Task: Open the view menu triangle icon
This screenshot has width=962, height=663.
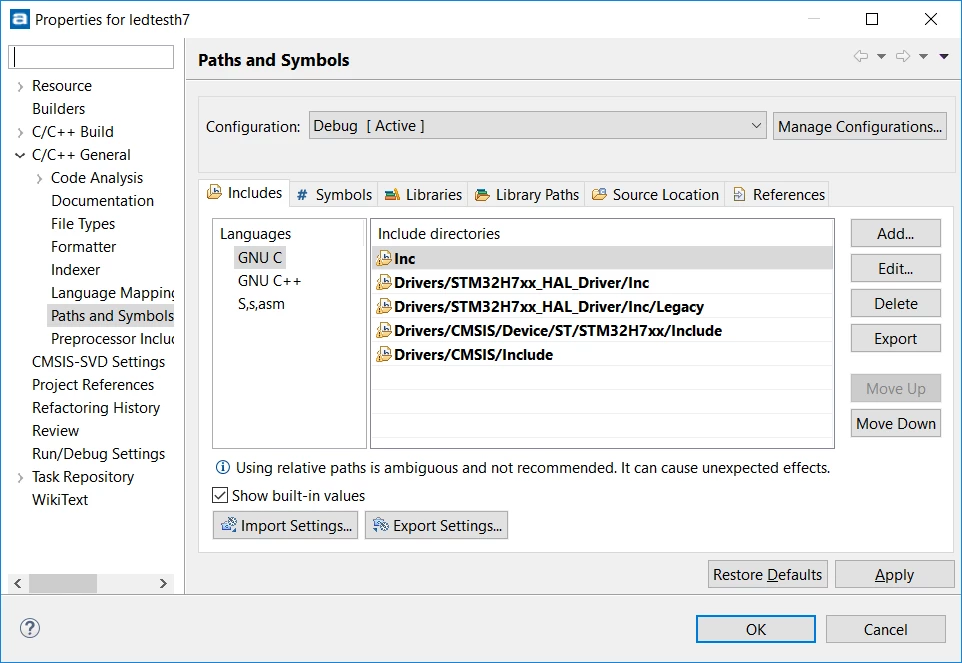Action: pos(944,56)
